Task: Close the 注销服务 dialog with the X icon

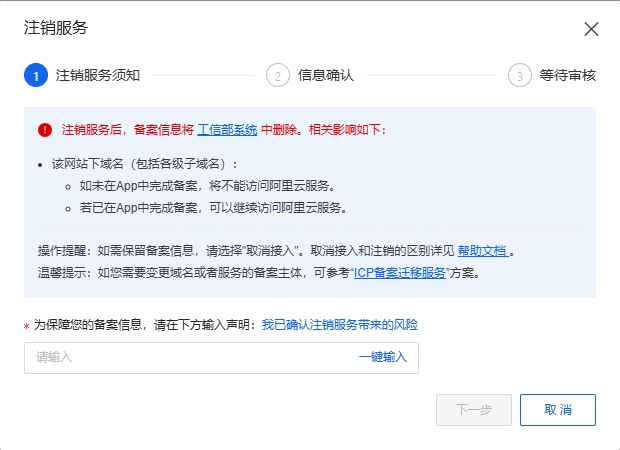Action: (x=591, y=29)
